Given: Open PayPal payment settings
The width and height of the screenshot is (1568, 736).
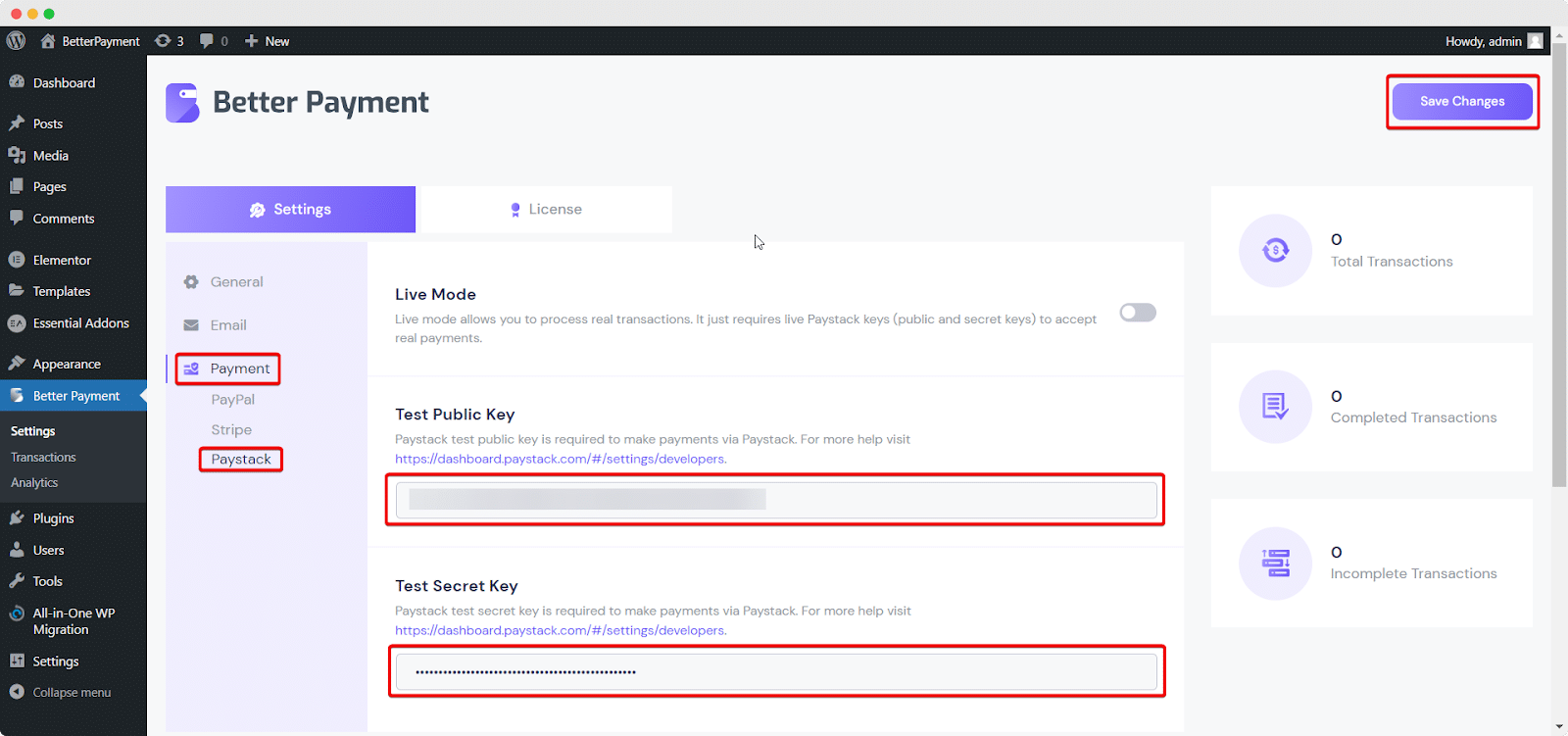Looking at the screenshot, I should [x=232, y=400].
